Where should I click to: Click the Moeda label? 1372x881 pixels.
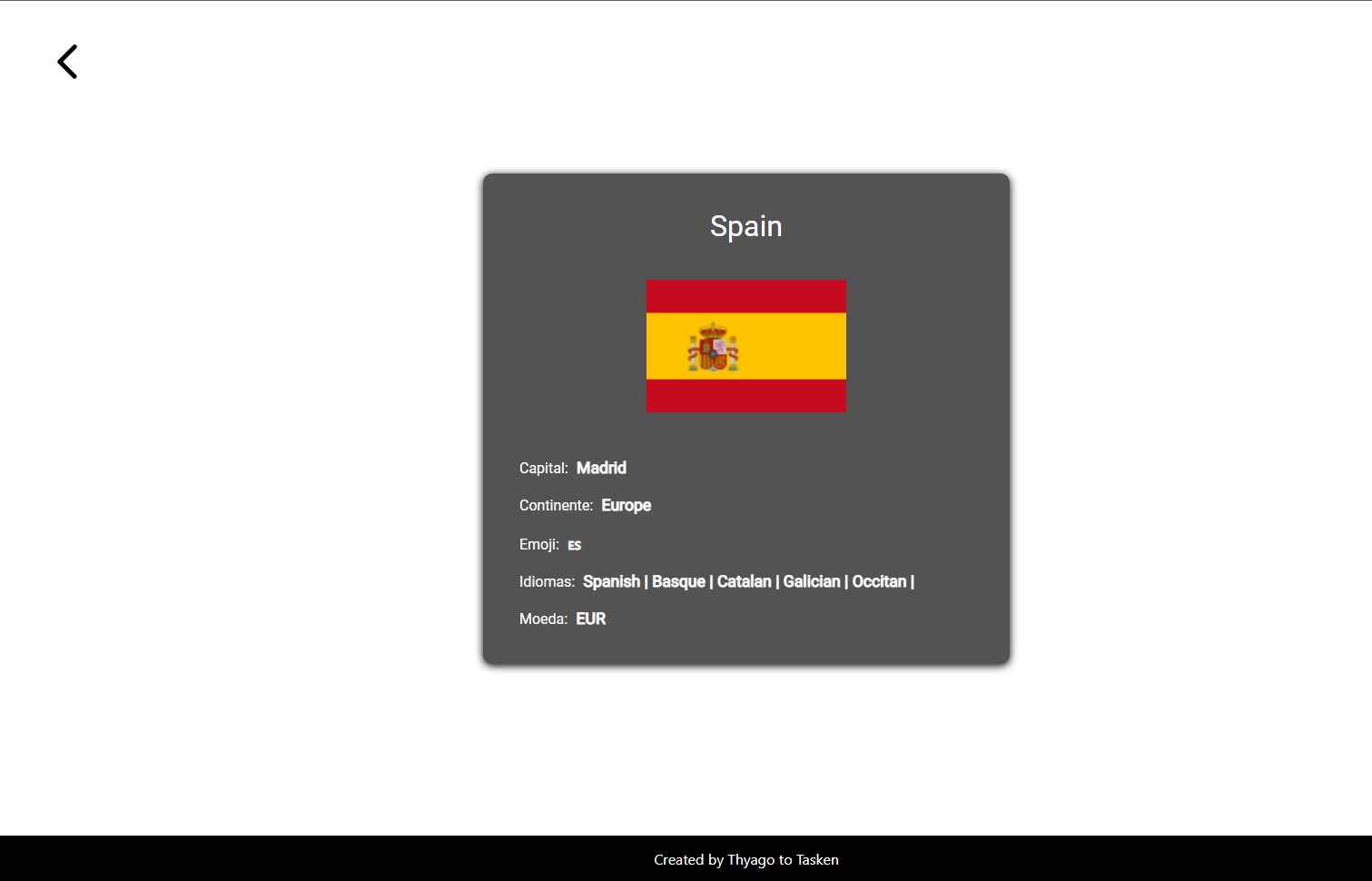[542, 619]
